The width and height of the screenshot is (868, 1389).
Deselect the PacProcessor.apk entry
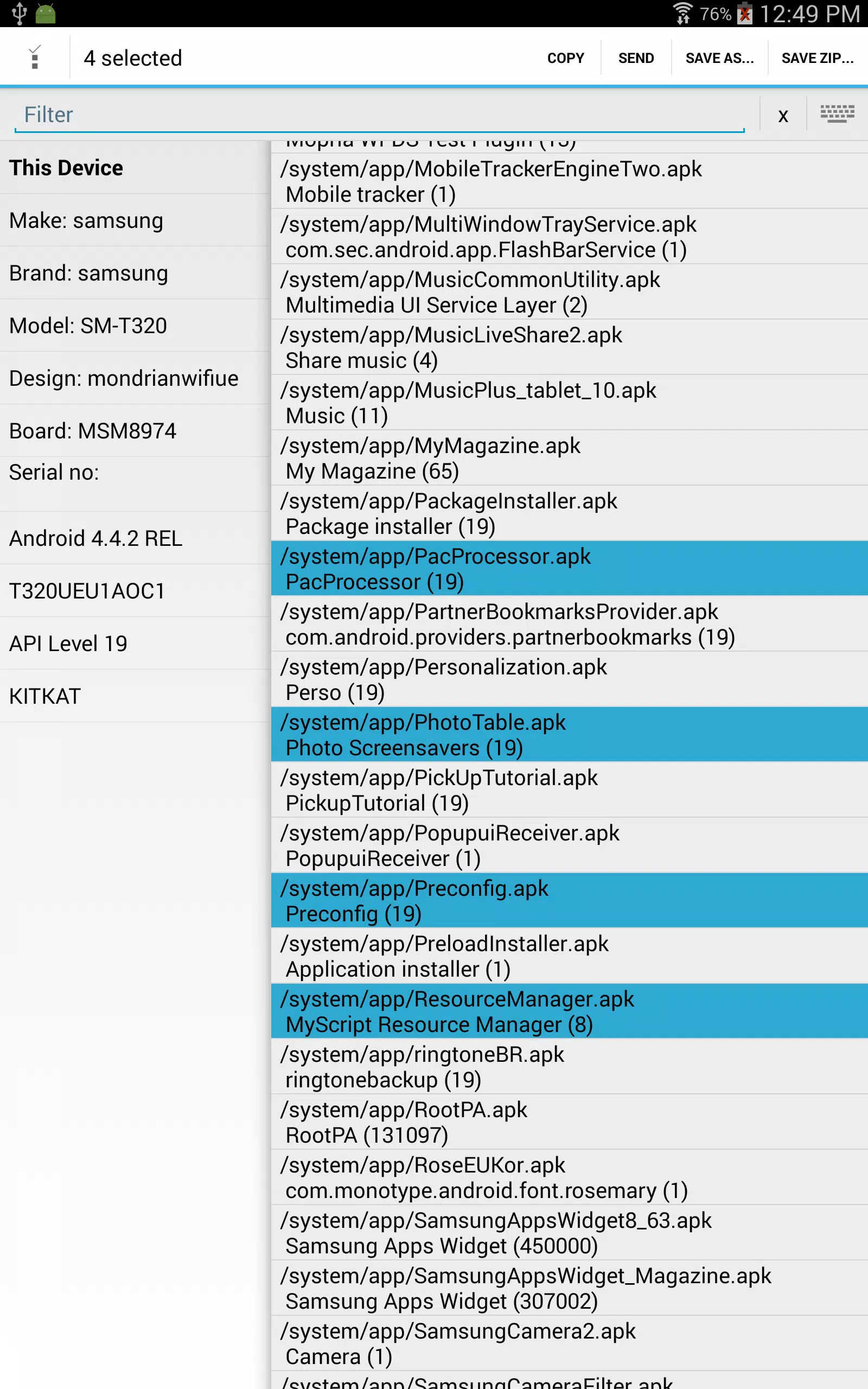[570, 568]
